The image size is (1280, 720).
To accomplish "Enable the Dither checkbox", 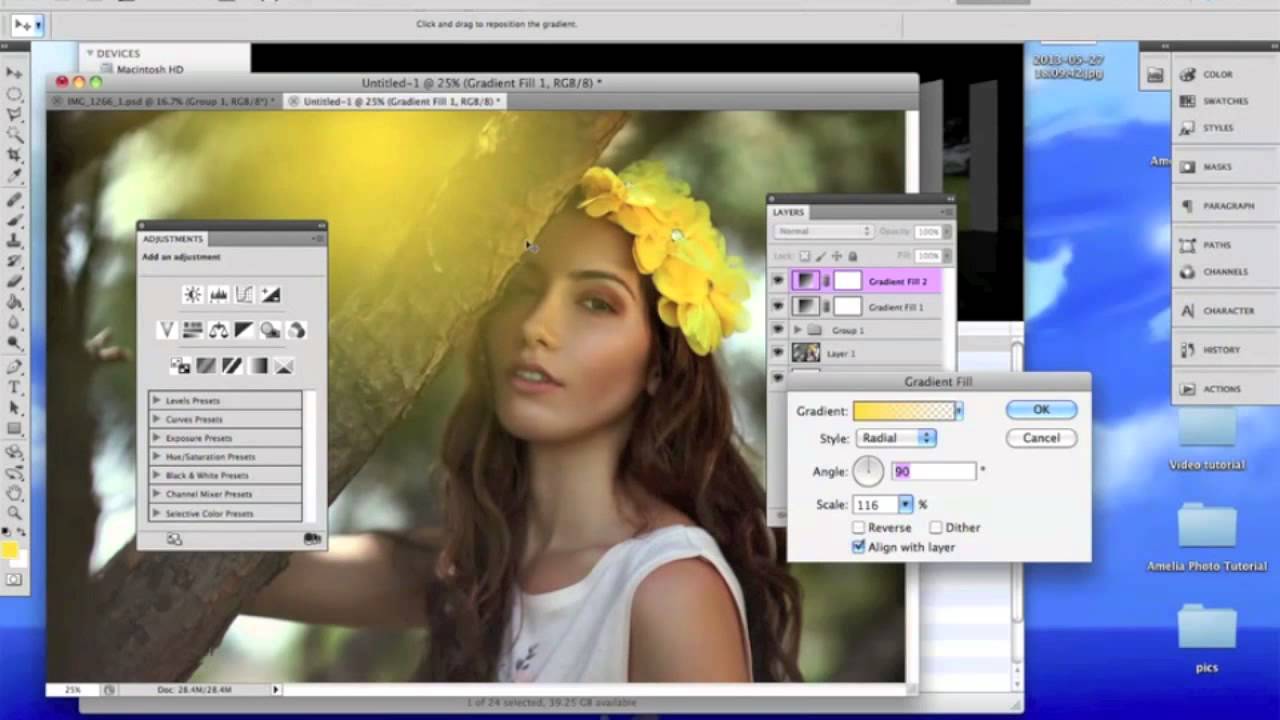I will [936, 527].
